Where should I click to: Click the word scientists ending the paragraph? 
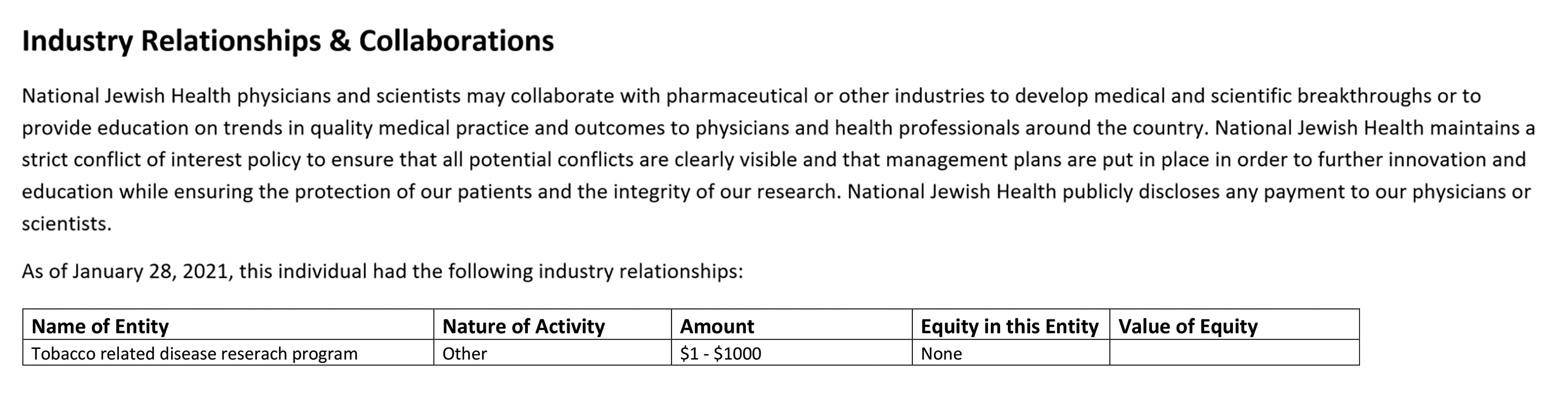click(66, 224)
